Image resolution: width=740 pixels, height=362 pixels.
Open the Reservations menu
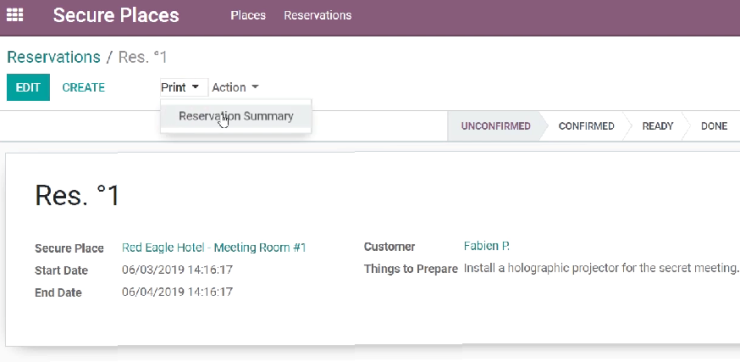click(x=318, y=15)
